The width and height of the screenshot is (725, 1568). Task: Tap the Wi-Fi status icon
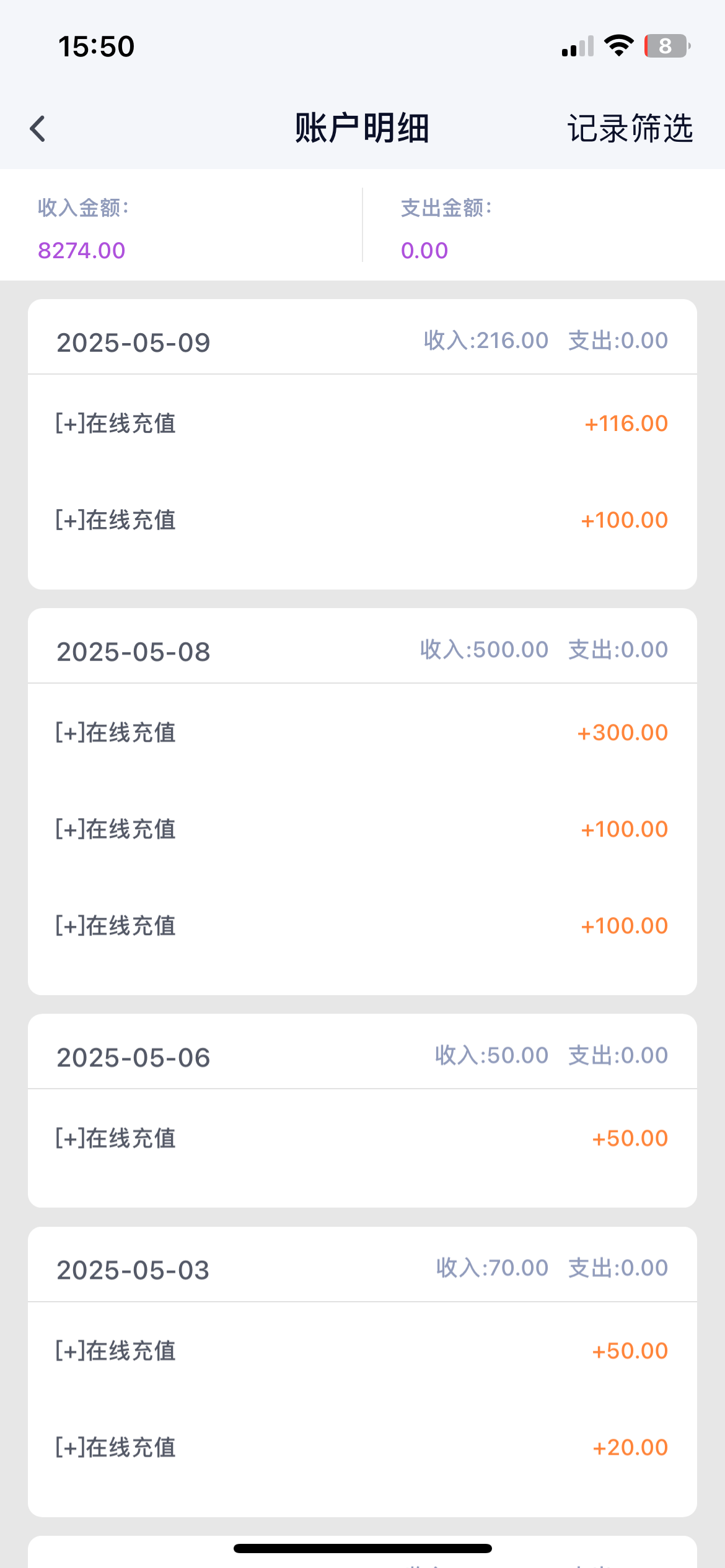coord(618,46)
